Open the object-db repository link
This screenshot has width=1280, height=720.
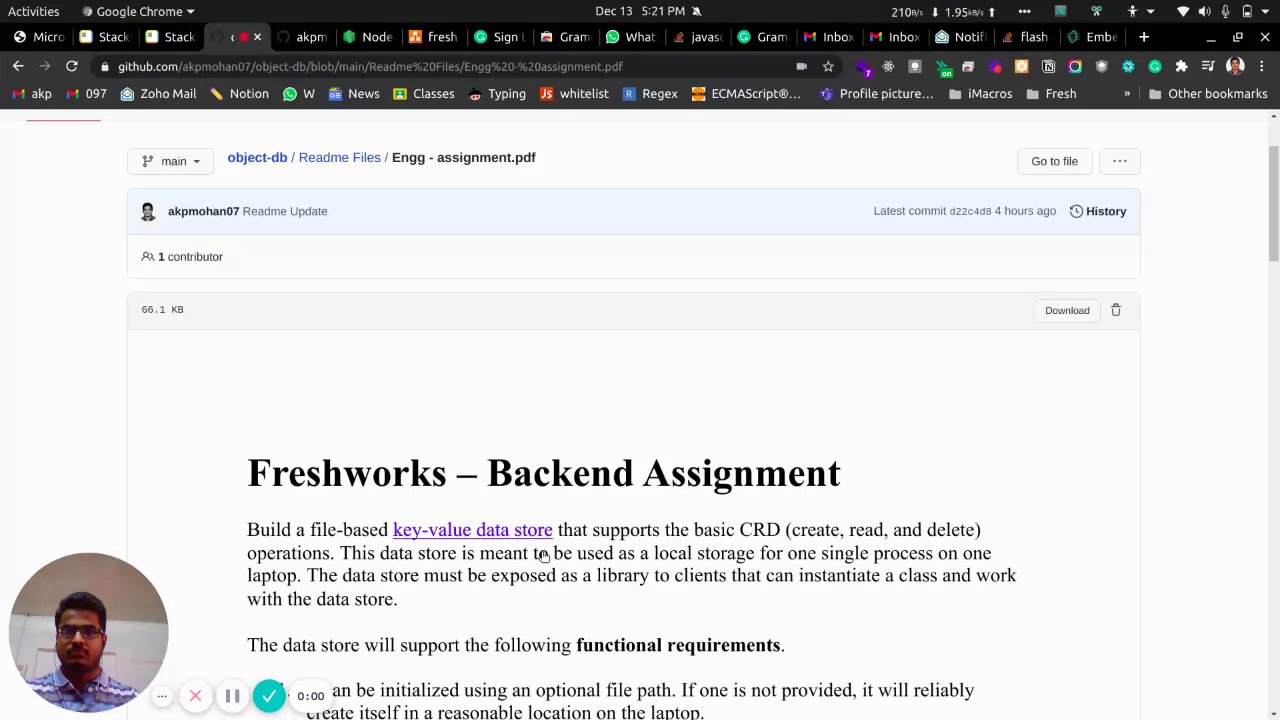(257, 157)
